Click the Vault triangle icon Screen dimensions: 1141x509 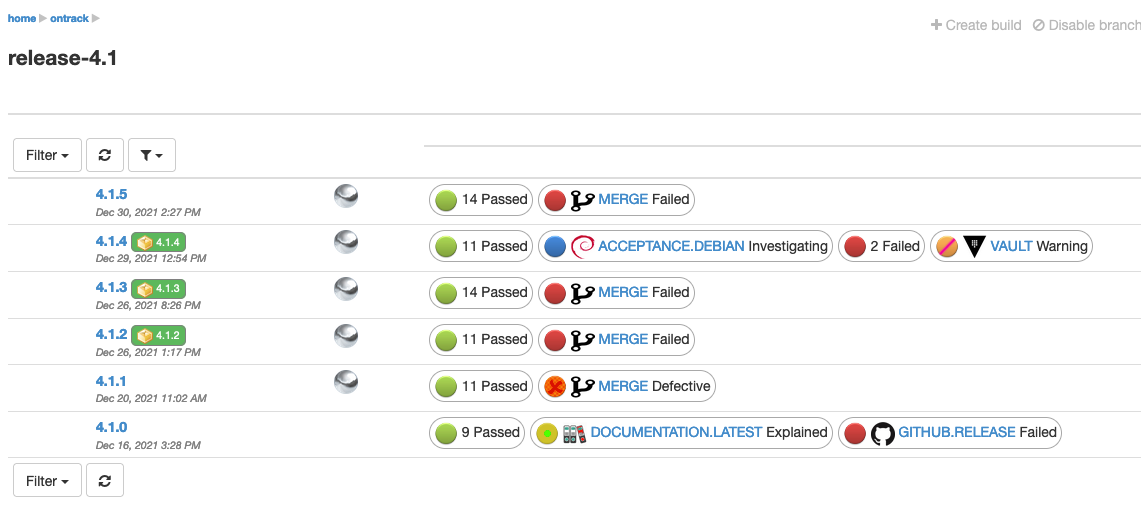tap(975, 246)
